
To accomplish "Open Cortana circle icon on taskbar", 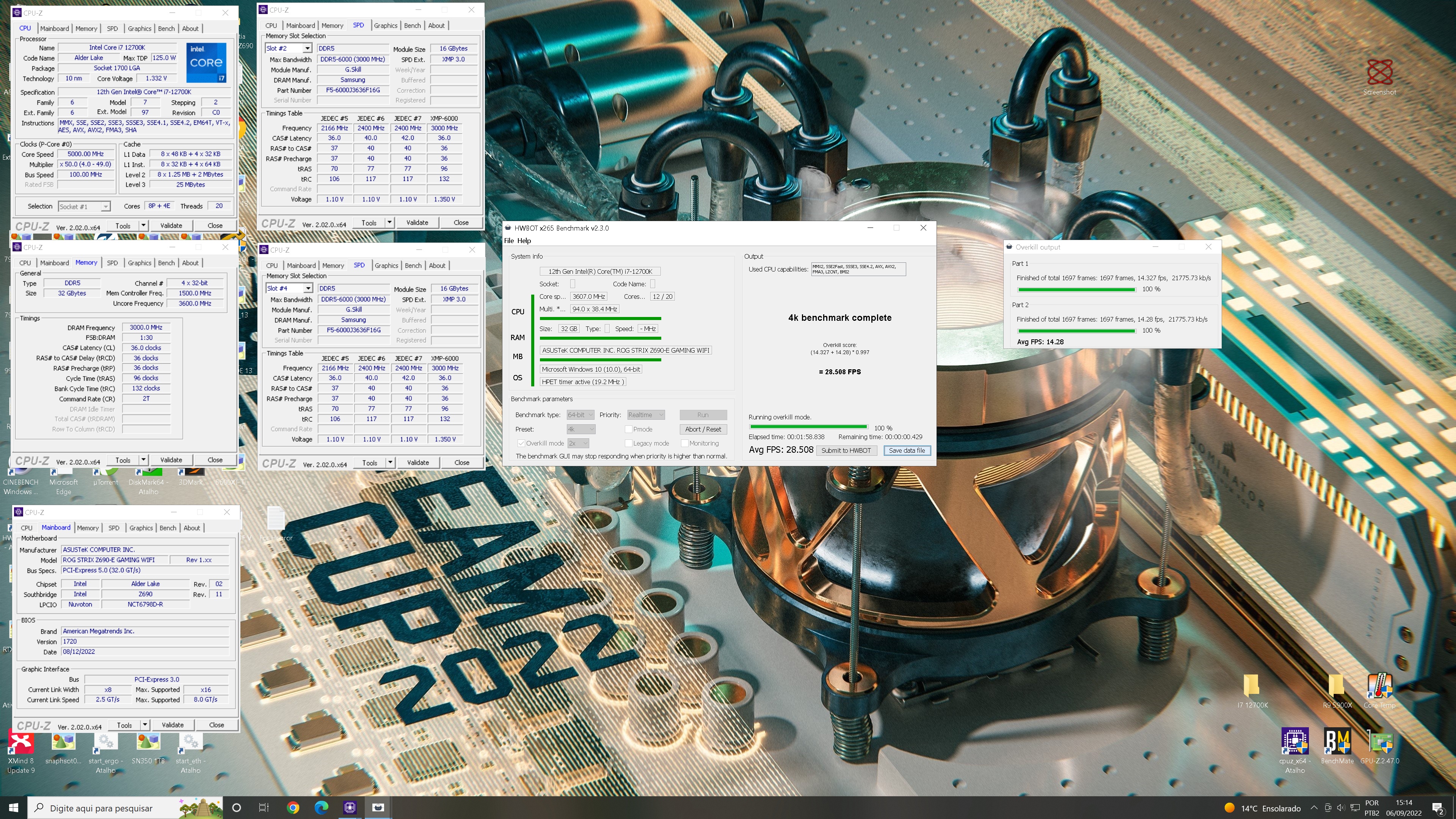I will pyautogui.click(x=237, y=808).
